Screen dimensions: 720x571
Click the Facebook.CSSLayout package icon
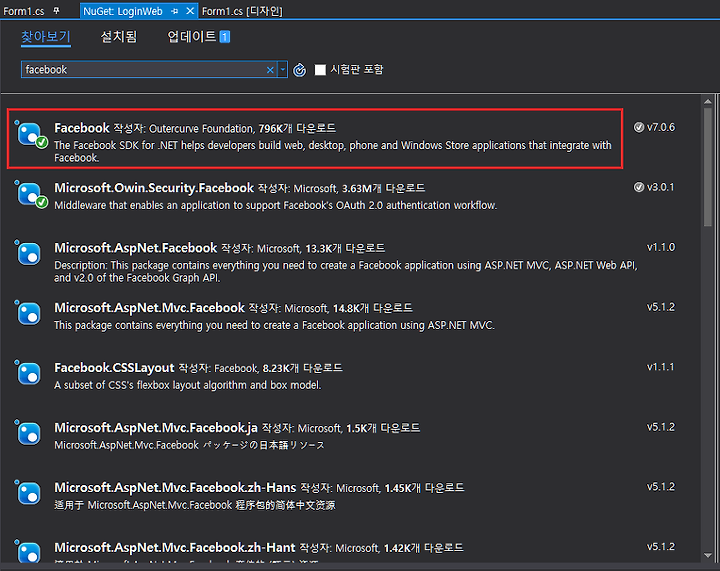pos(29,373)
